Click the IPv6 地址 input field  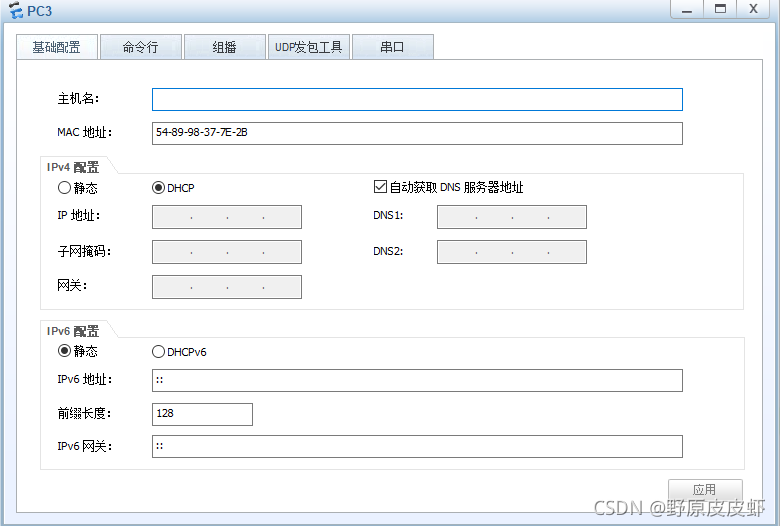[417, 381]
